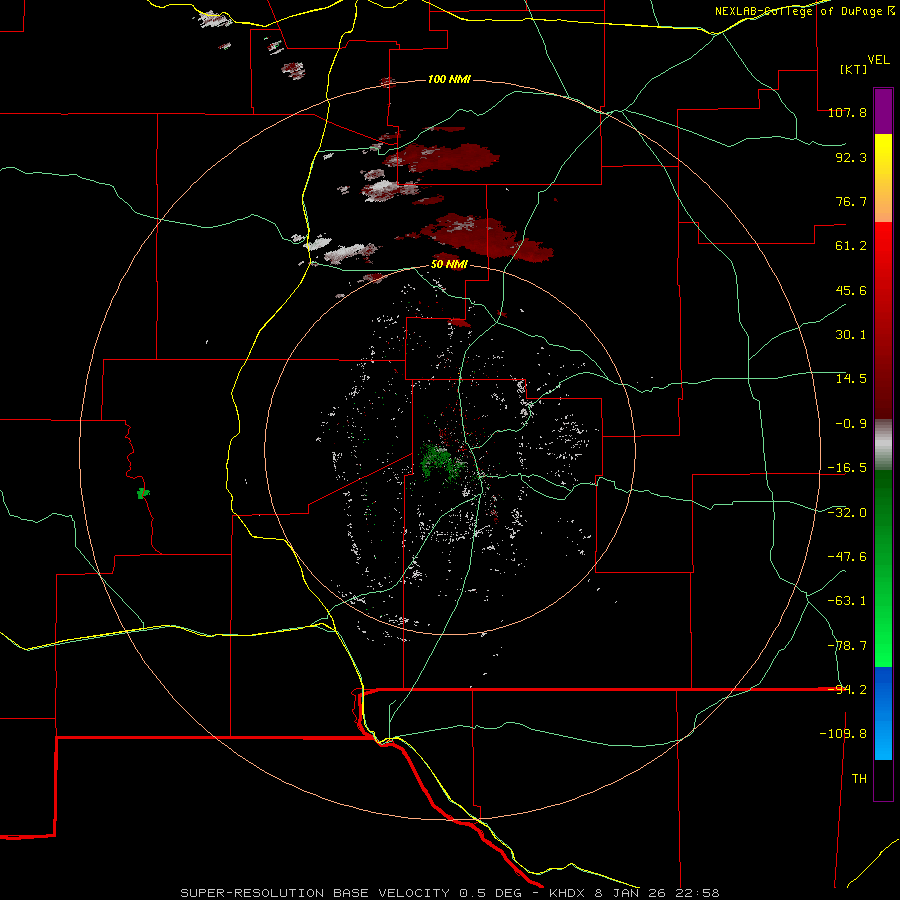Click the blue segment of the color bar

click(x=883, y=713)
